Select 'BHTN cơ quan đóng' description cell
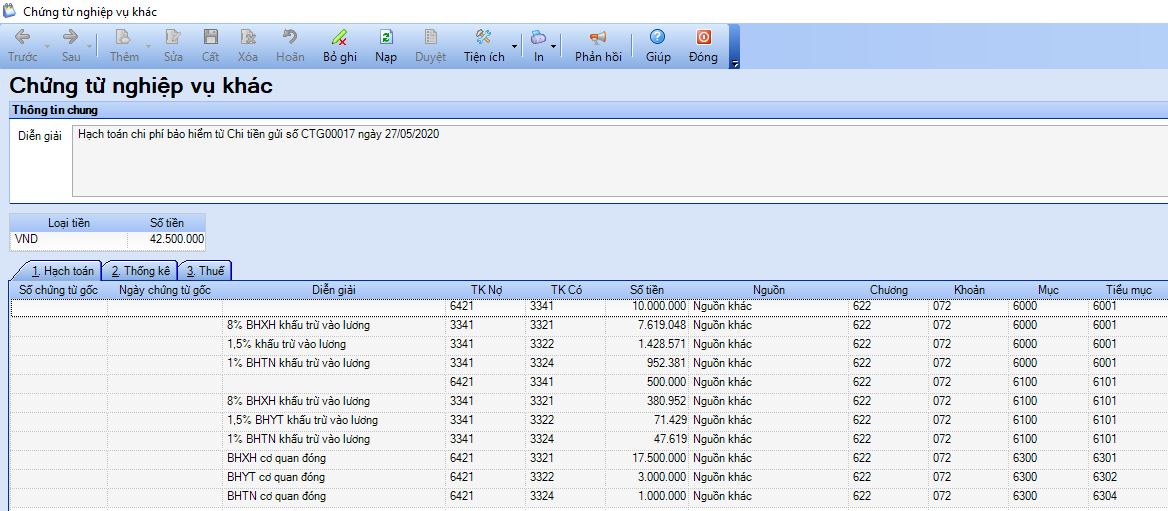Screen dimensions: 1168x511 click(x=334, y=496)
